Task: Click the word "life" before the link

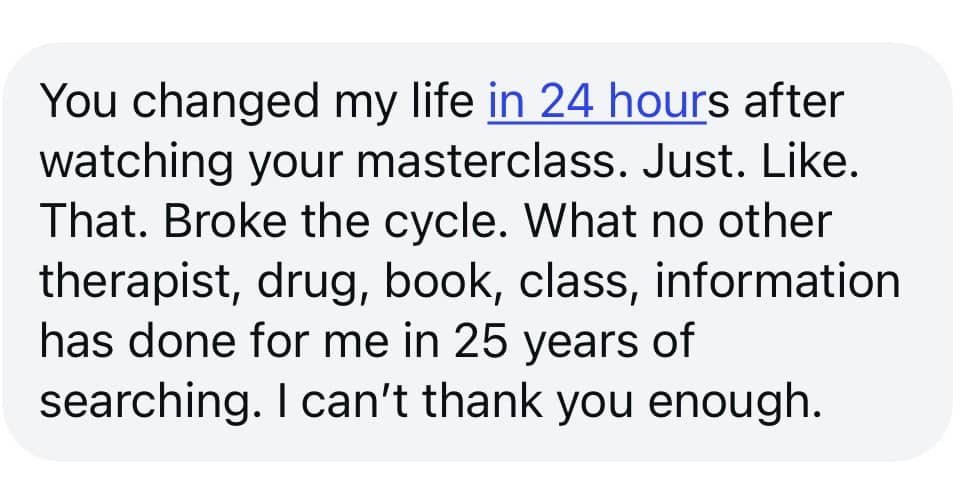Action: coord(442,103)
